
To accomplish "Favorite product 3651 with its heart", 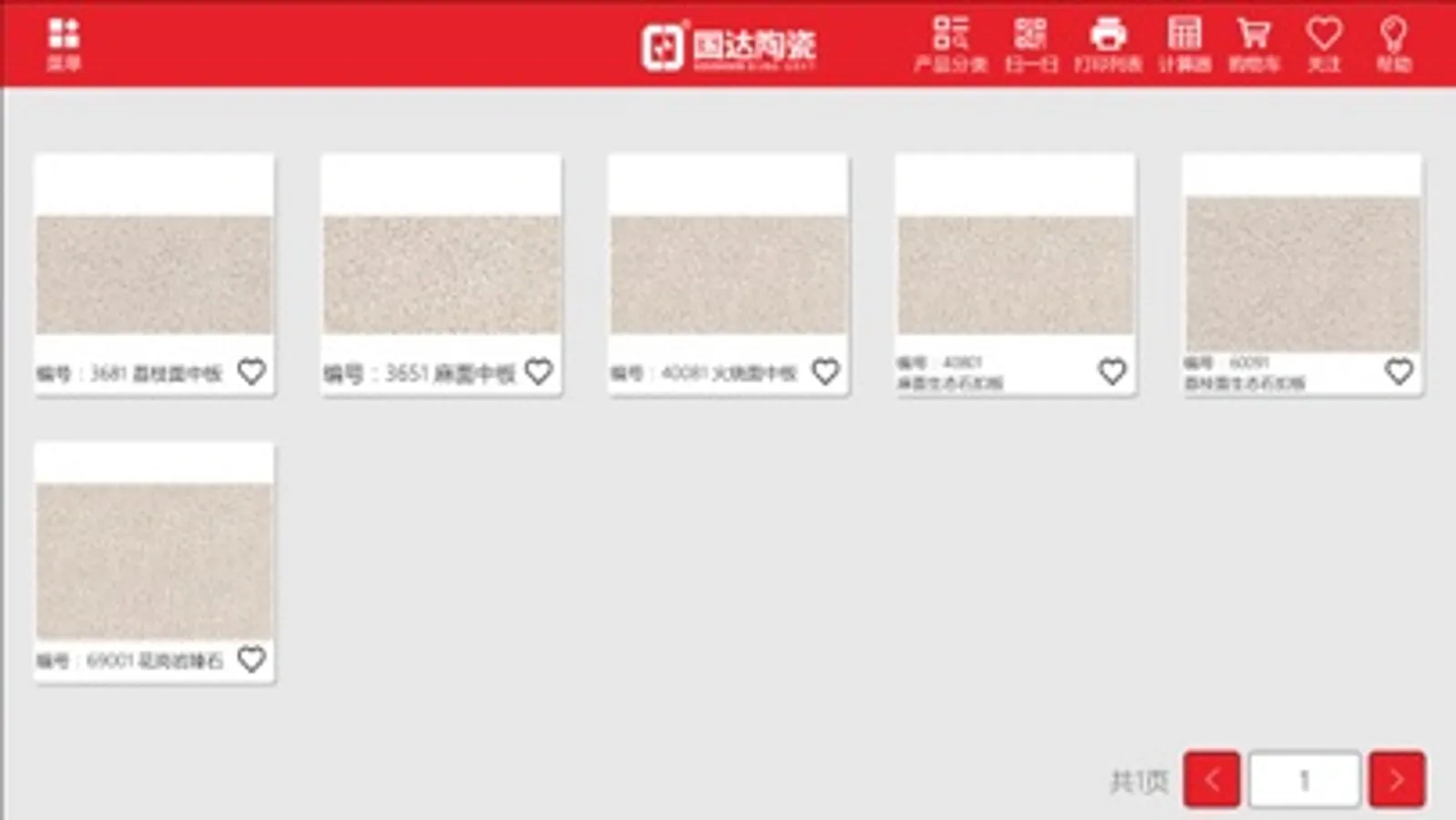I will [539, 372].
